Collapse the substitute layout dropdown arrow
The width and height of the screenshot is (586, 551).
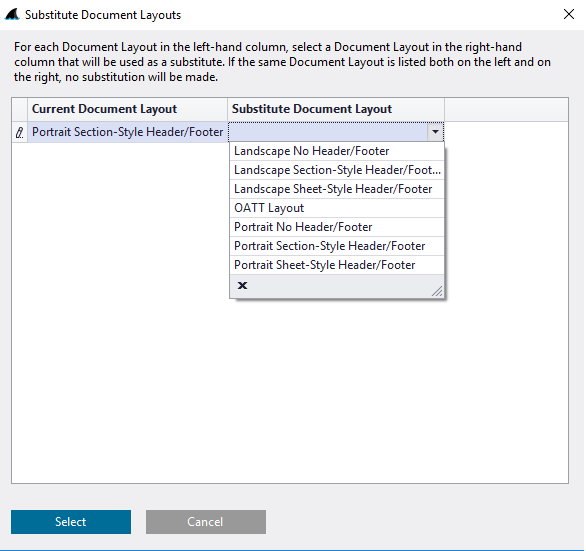coord(435,132)
